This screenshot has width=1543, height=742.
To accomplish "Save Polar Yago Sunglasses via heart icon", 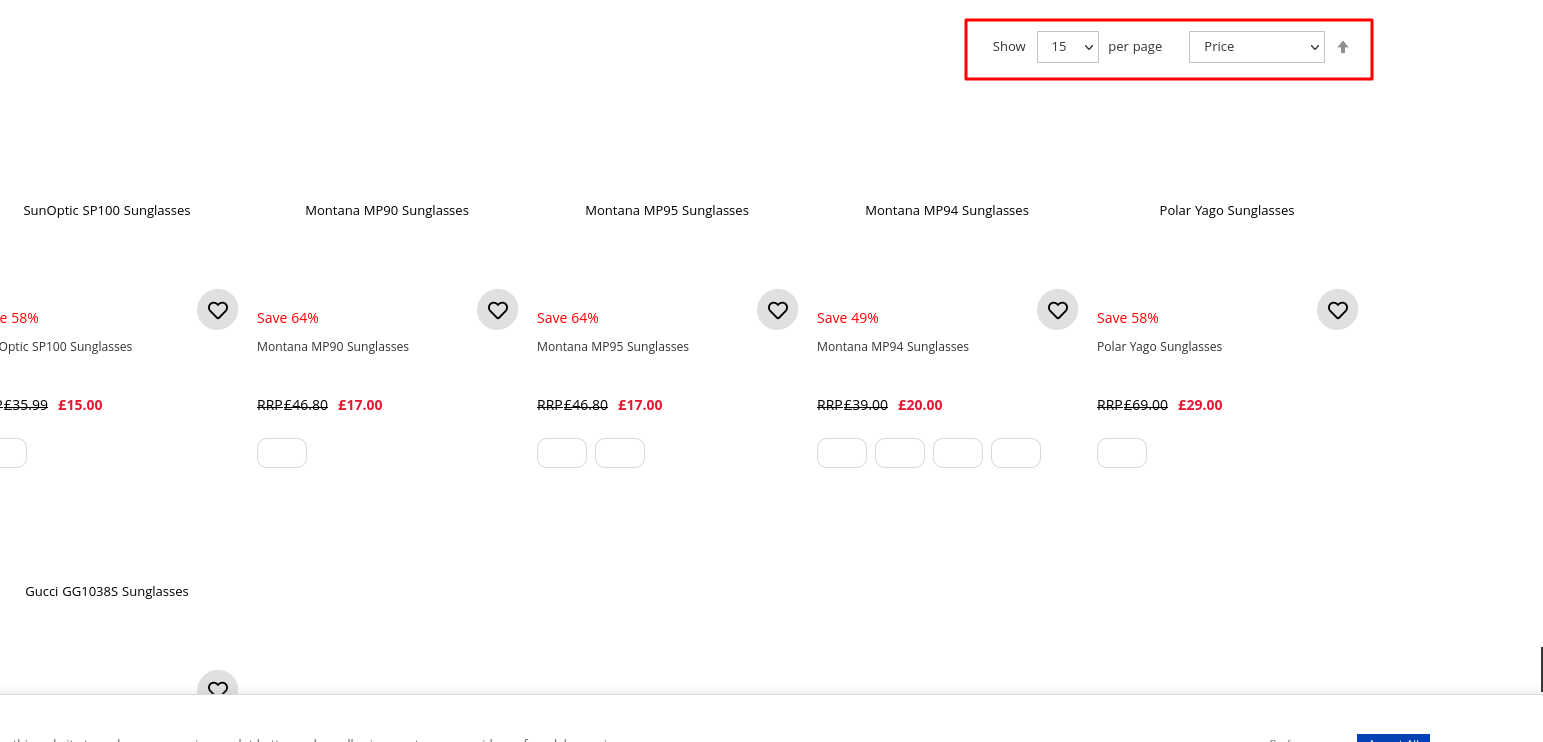I will [1338, 310].
